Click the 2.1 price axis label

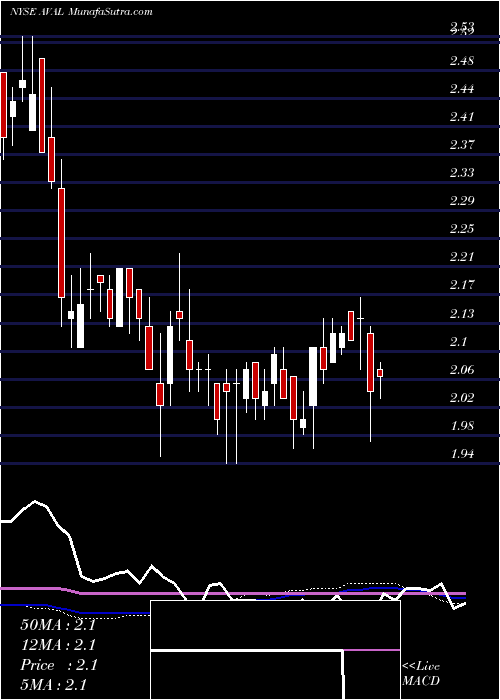[458, 341]
